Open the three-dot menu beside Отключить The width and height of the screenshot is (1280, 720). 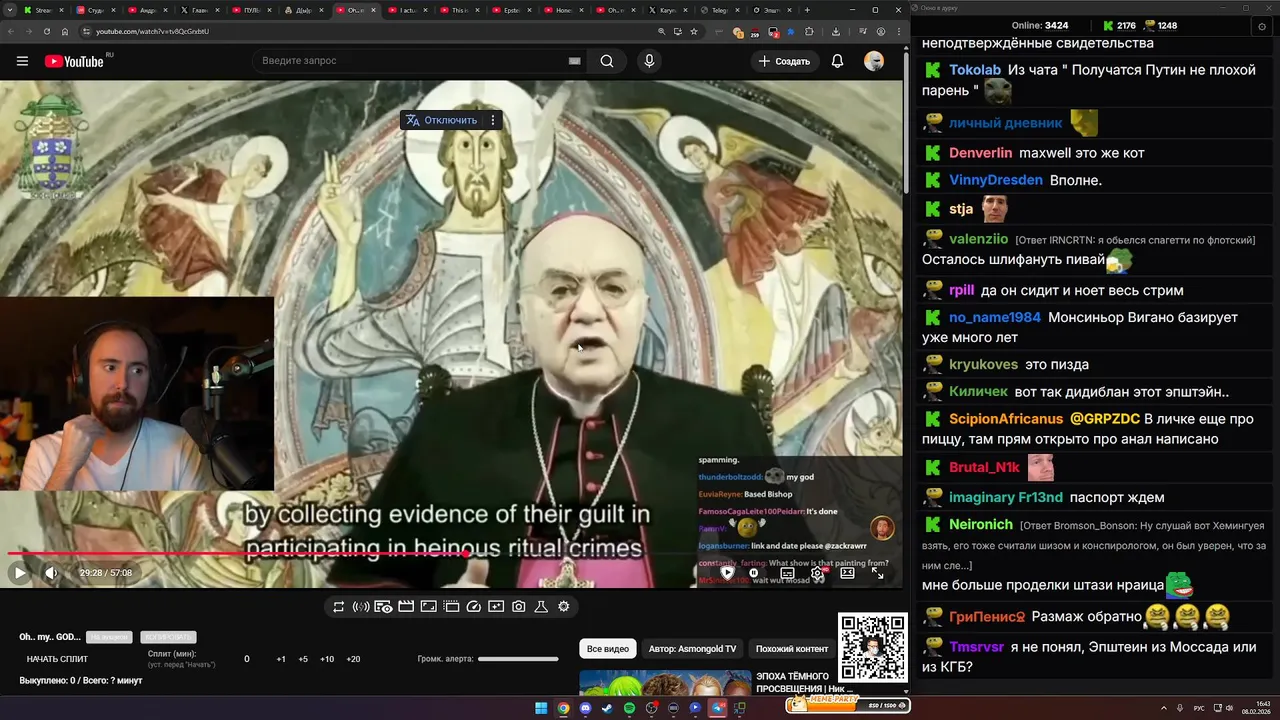tap(492, 120)
